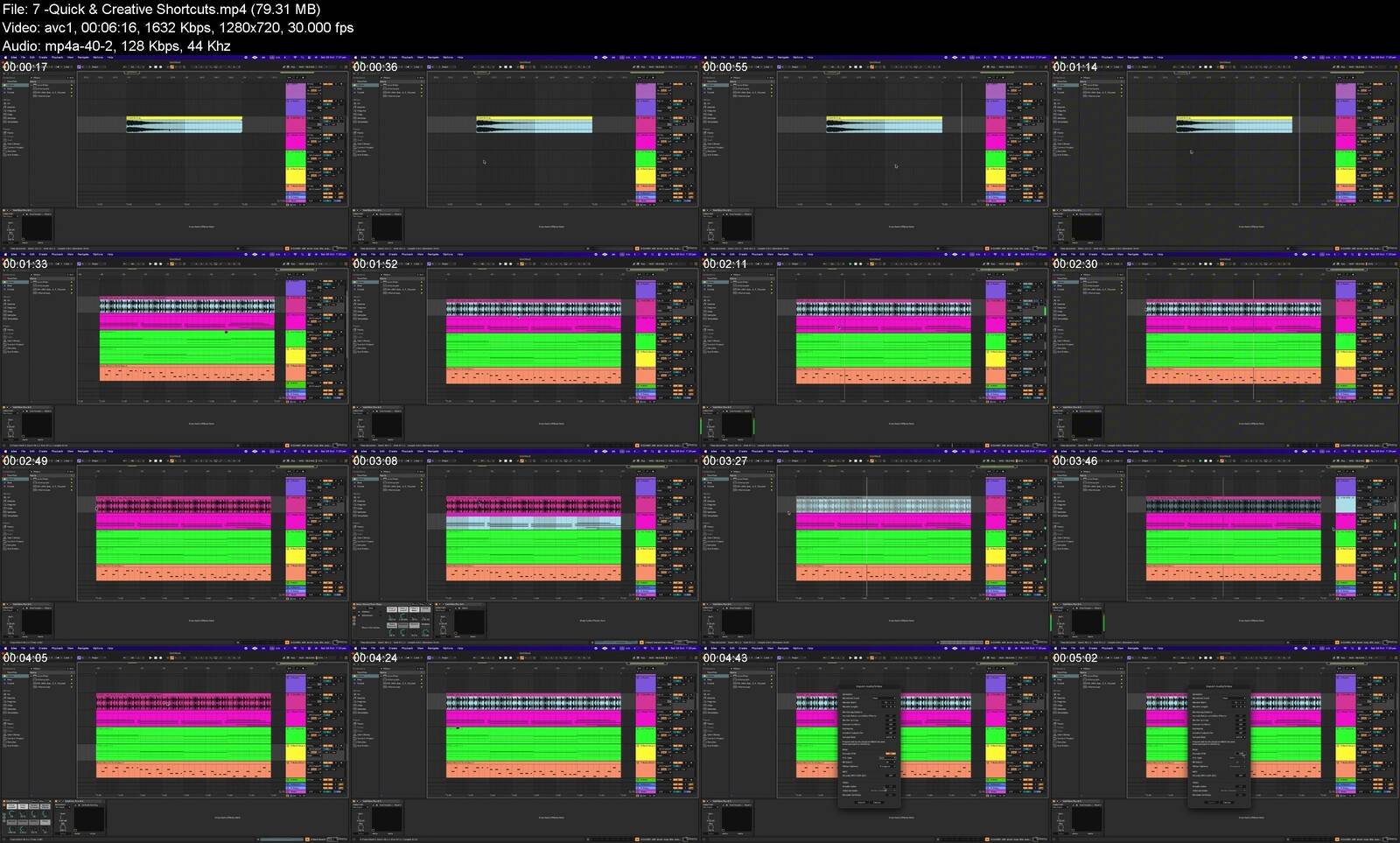Open the frame stamped 00:04:24
This screenshot has width=1400, height=843.
click(x=525, y=744)
